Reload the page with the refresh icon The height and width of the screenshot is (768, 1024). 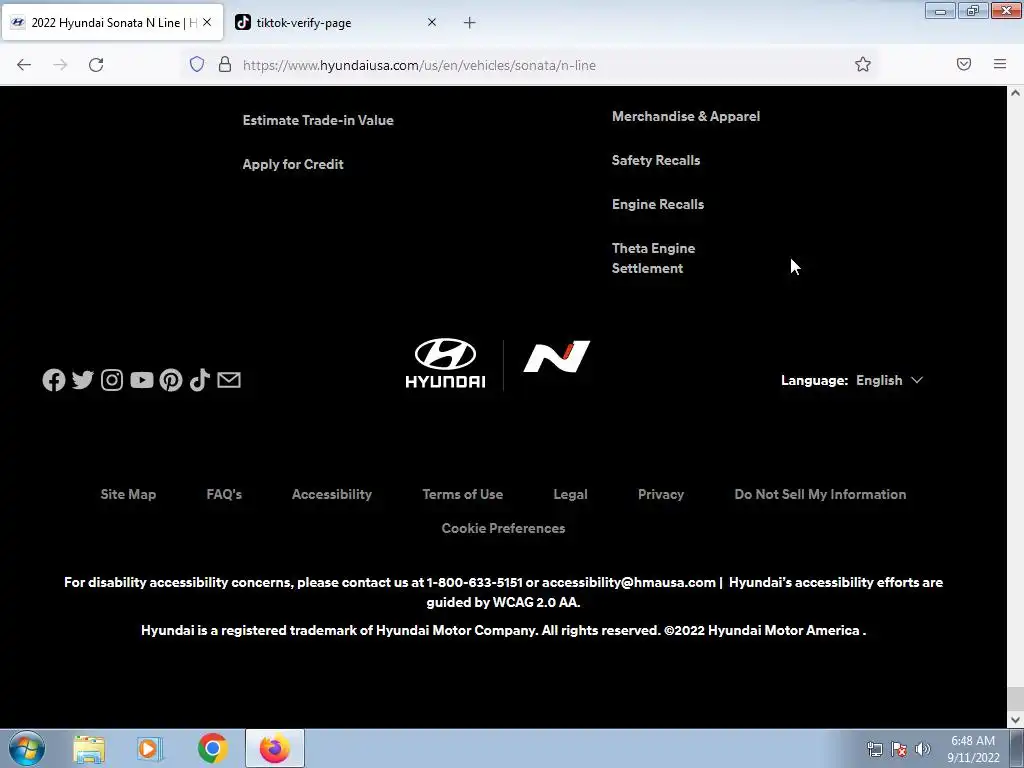(96, 65)
